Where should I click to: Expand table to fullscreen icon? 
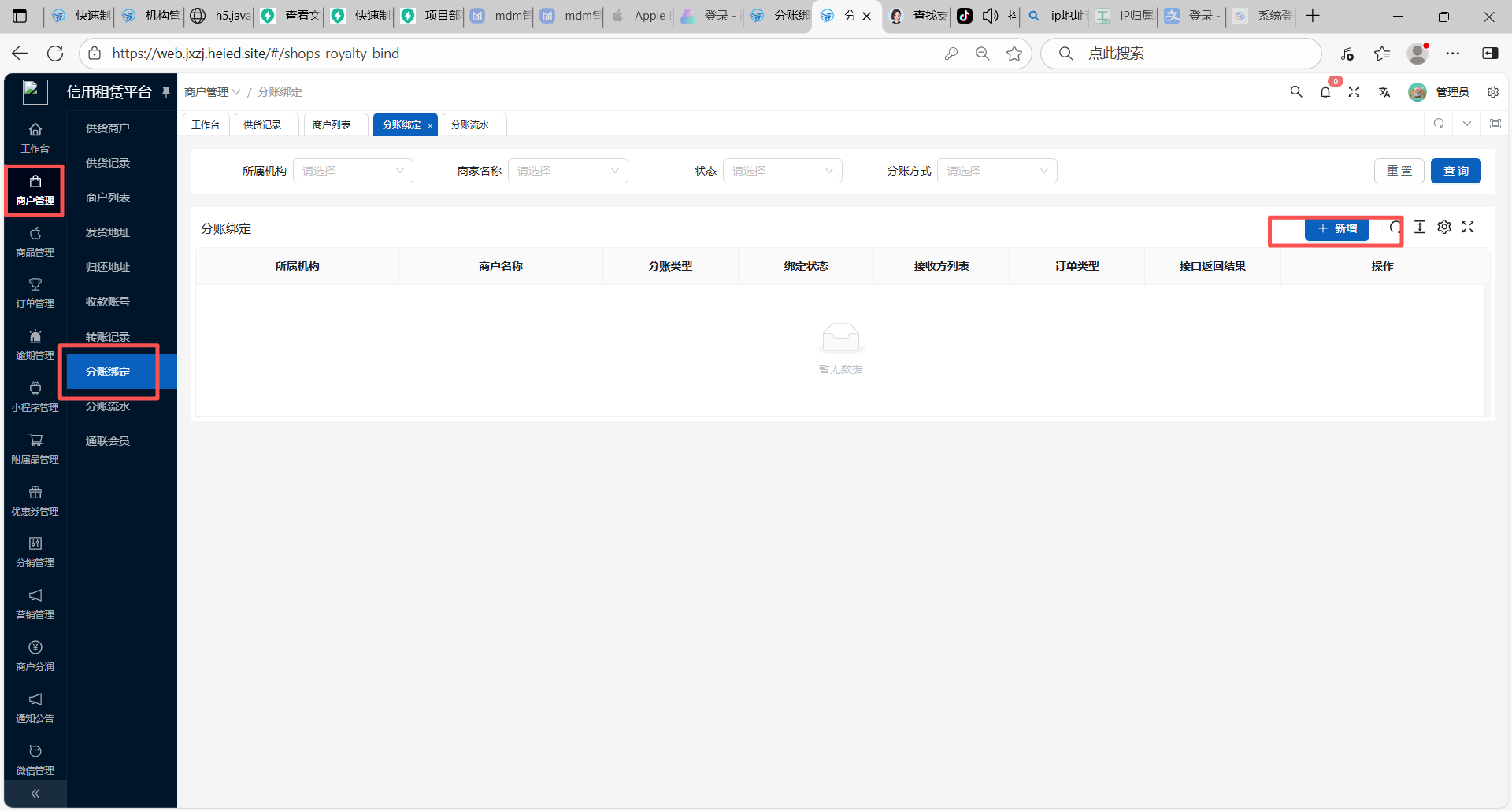[x=1468, y=228]
